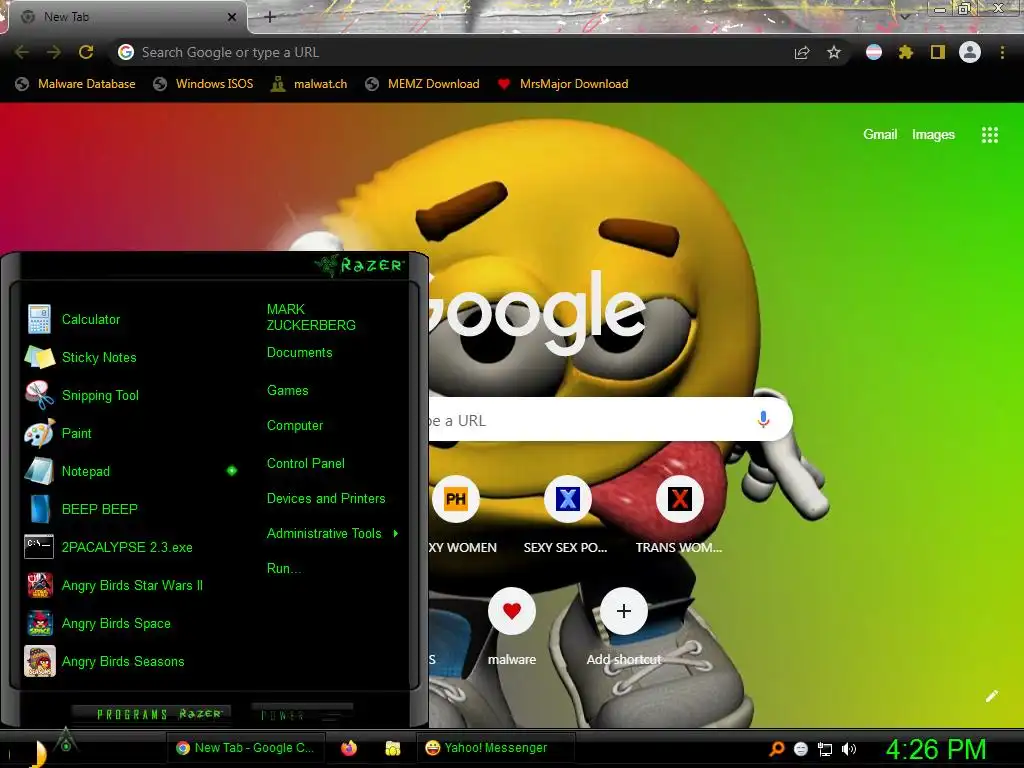Switch to New Tab - Google Chrome taskbar item
Viewport: 1024px width, 768px height.
[x=246, y=748]
